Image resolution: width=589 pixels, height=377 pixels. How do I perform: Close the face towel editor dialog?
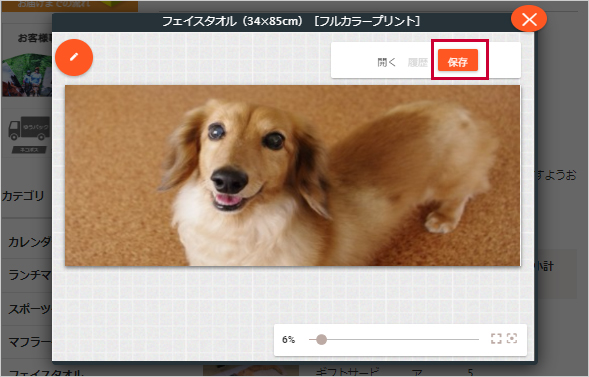529,19
